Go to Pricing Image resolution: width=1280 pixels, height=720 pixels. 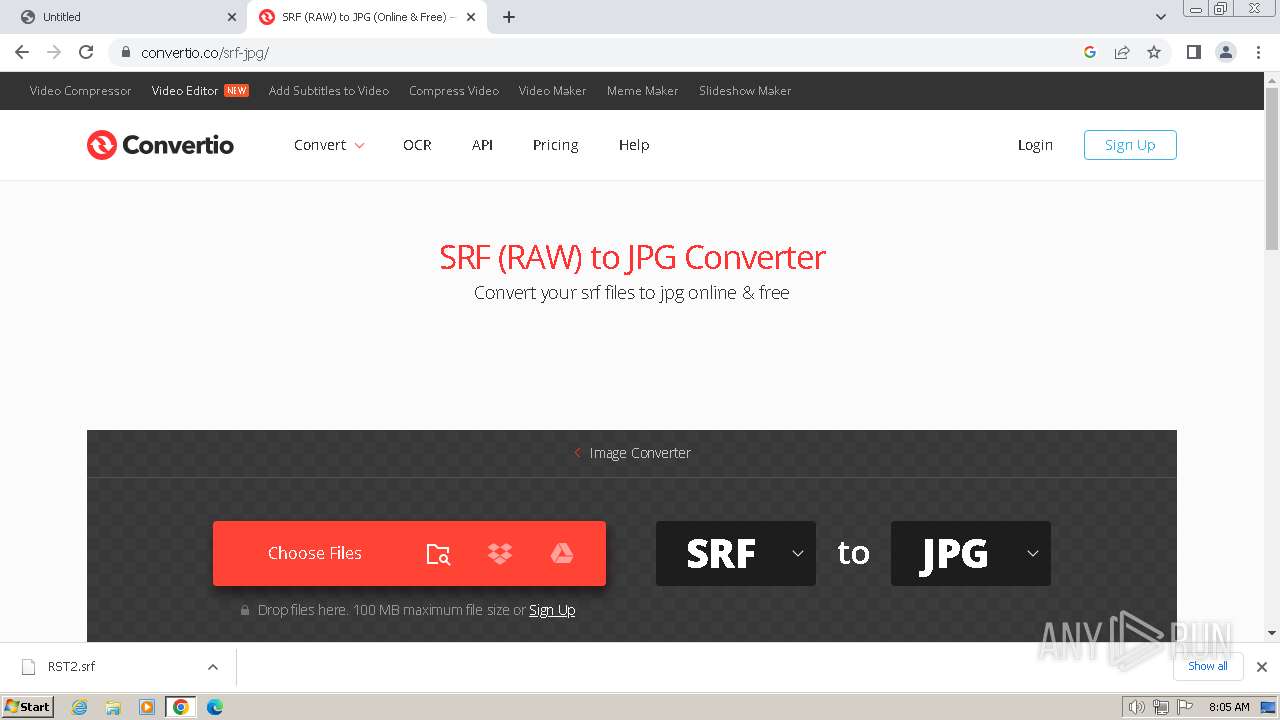pos(555,145)
